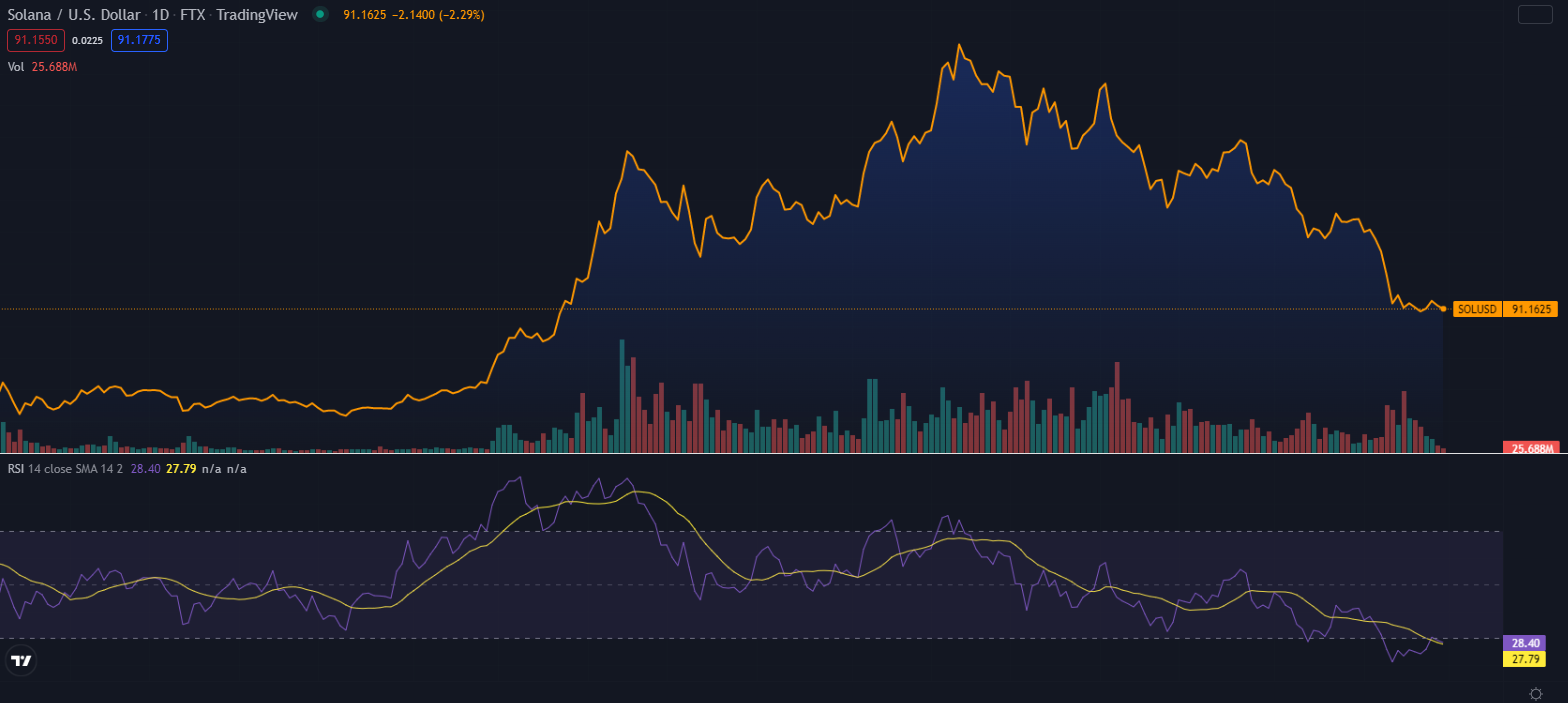This screenshot has height=703, width=1568.
Task: Click the orange last-price dot on the chart line
Action: tap(1442, 309)
